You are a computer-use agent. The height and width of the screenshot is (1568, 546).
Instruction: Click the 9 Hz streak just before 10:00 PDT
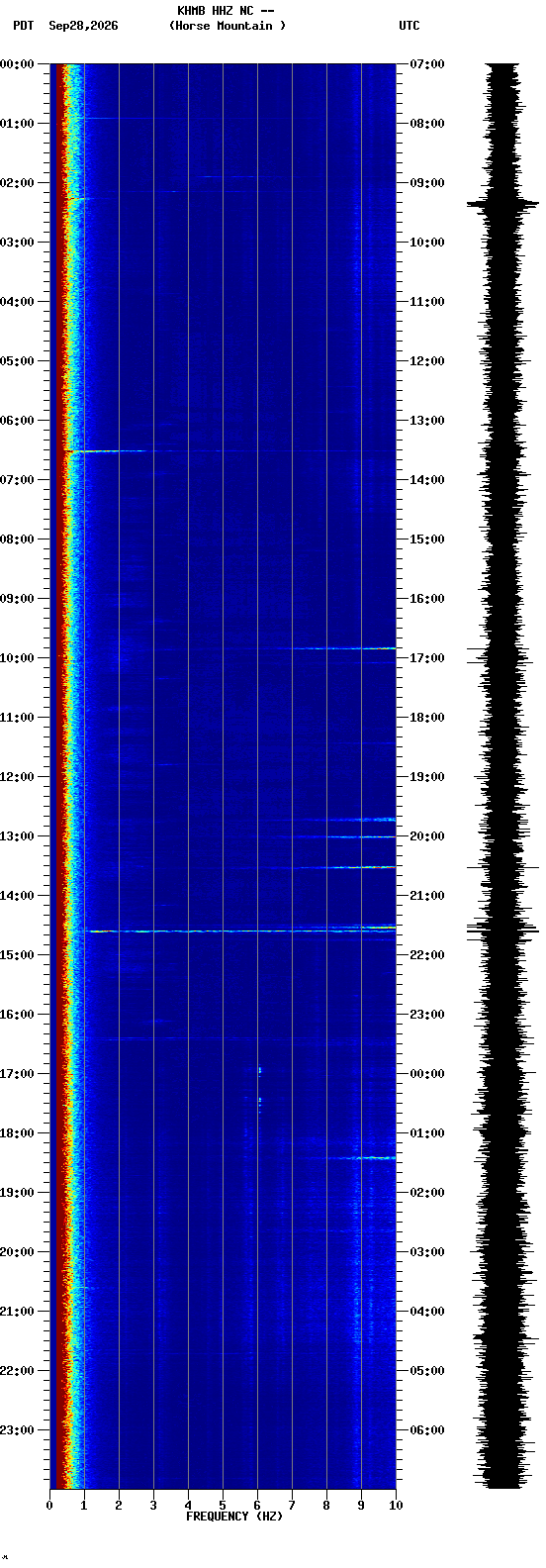point(341,648)
